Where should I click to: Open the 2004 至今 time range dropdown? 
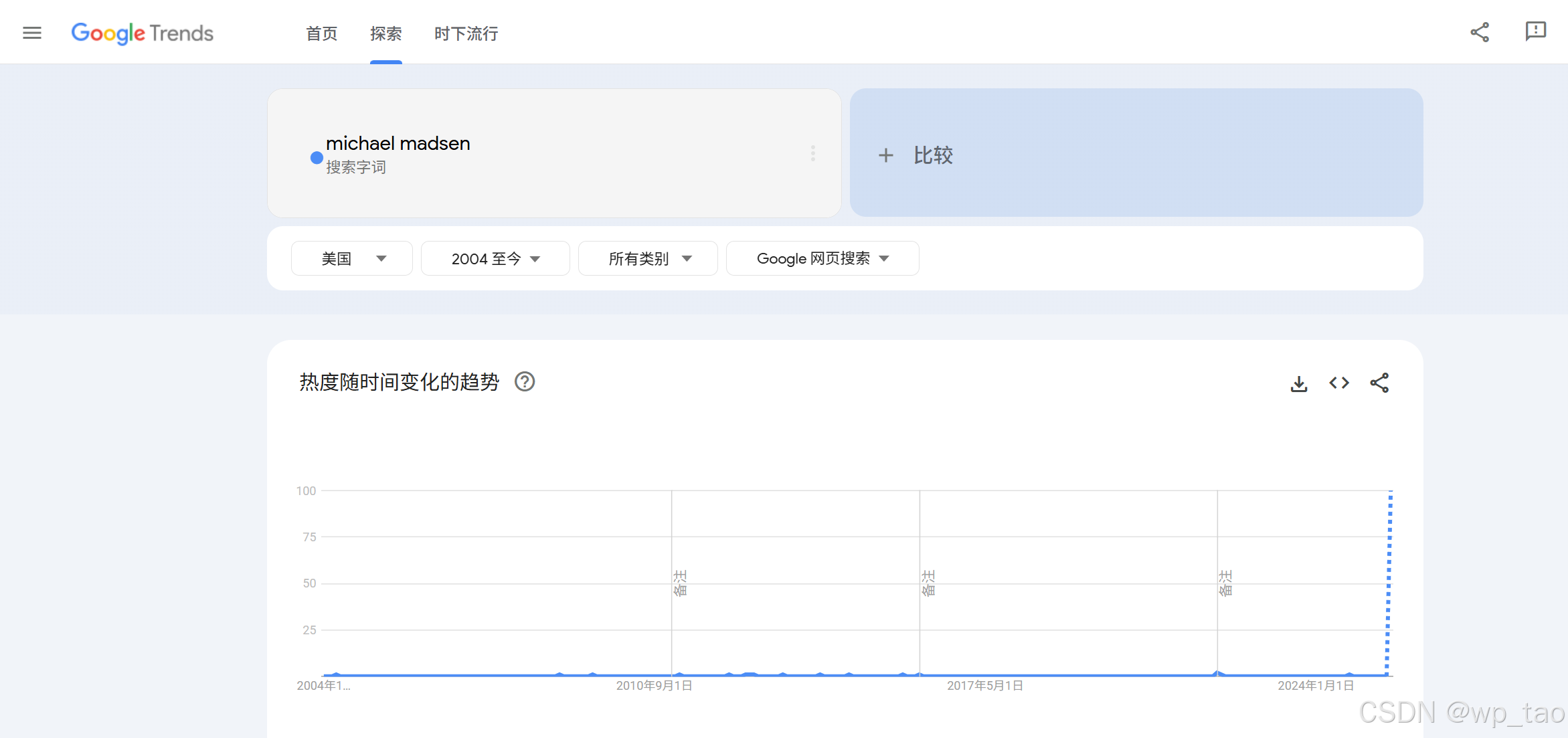point(495,258)
